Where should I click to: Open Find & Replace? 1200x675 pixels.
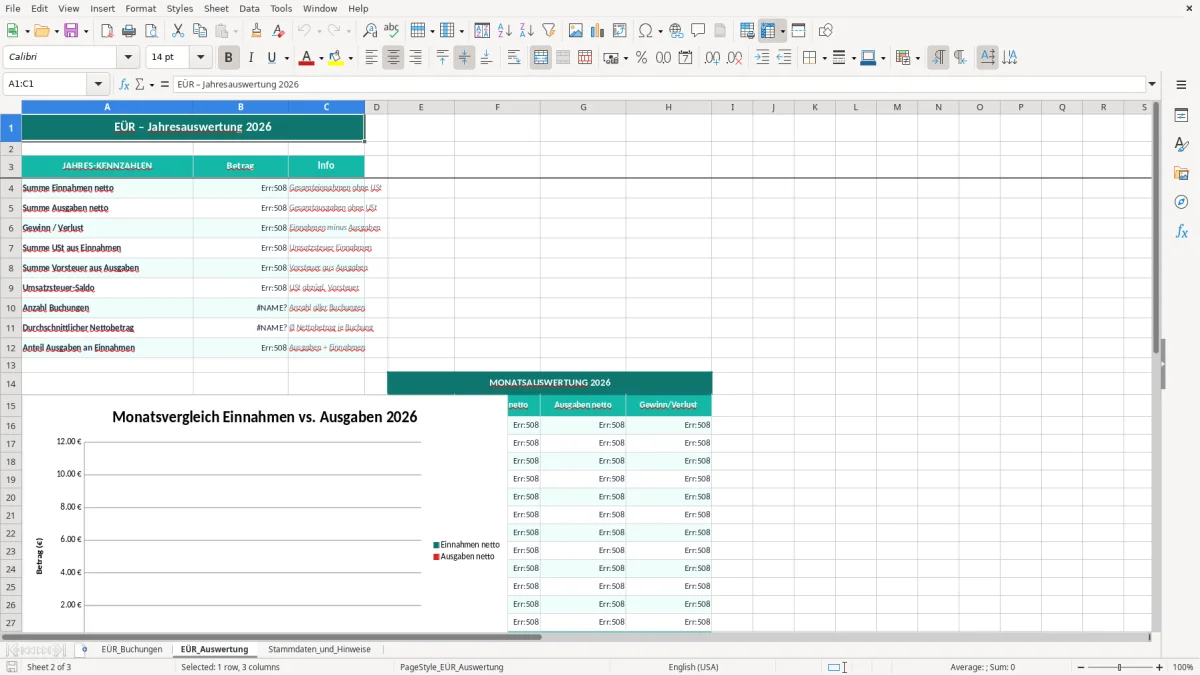(370, 31)
